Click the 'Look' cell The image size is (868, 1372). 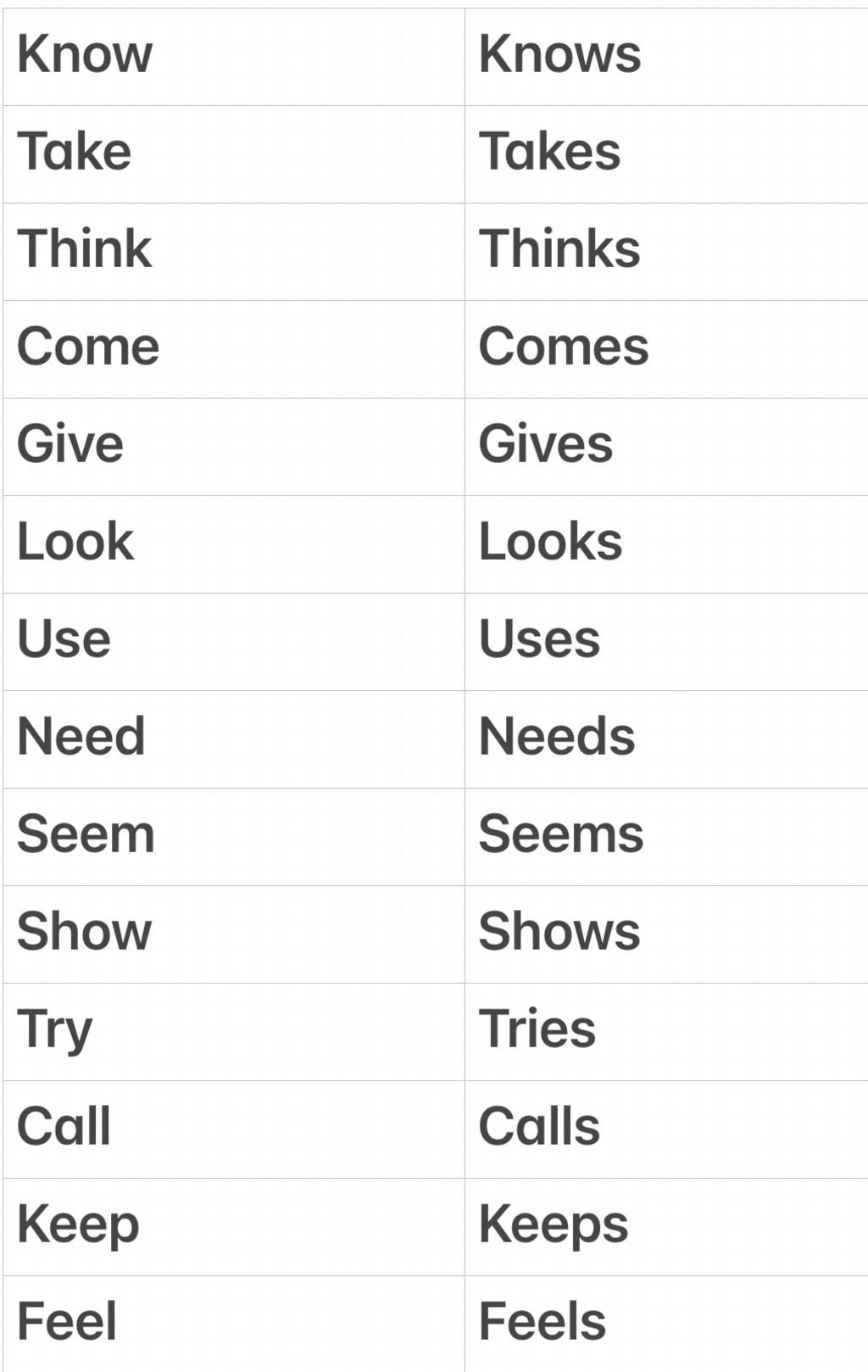click(234, 544)
